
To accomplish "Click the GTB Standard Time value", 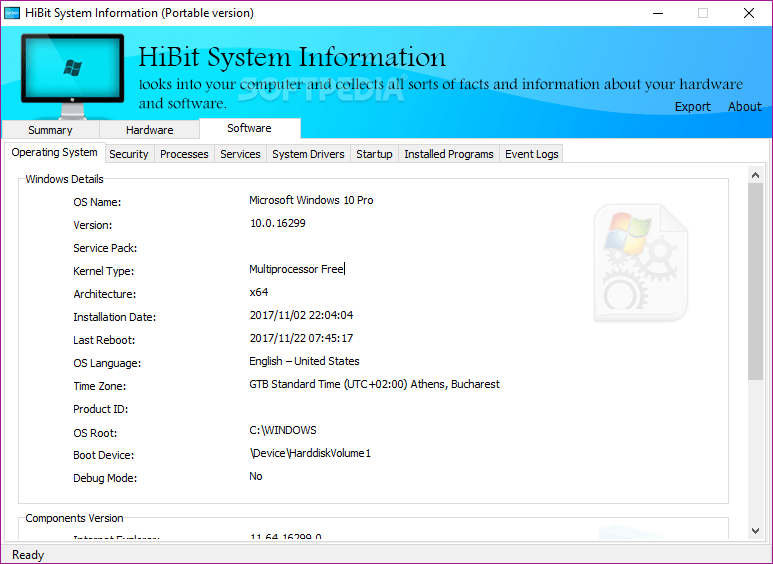I will point(374,385).
